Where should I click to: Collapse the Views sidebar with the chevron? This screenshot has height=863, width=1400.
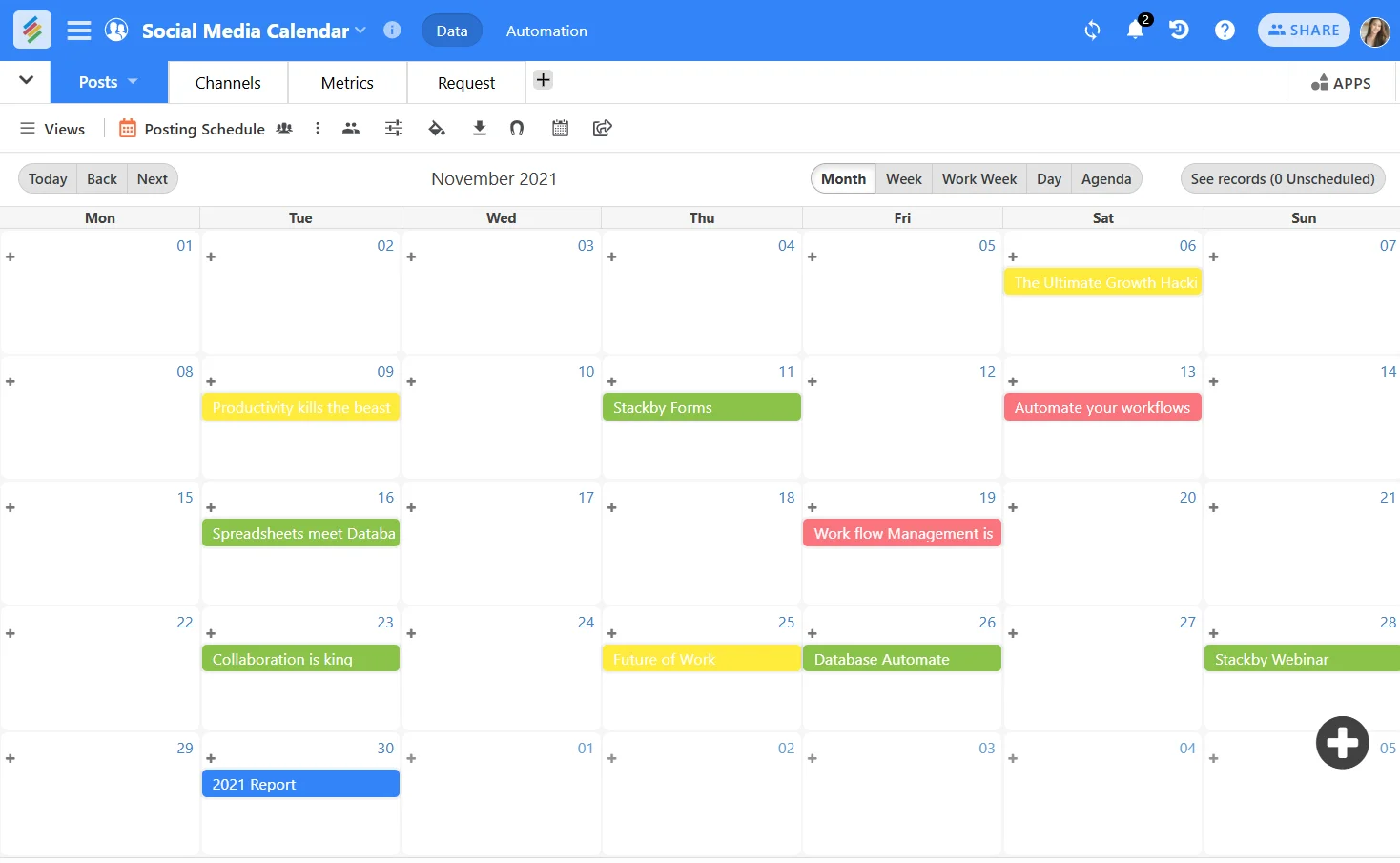[x=26, y=82]
